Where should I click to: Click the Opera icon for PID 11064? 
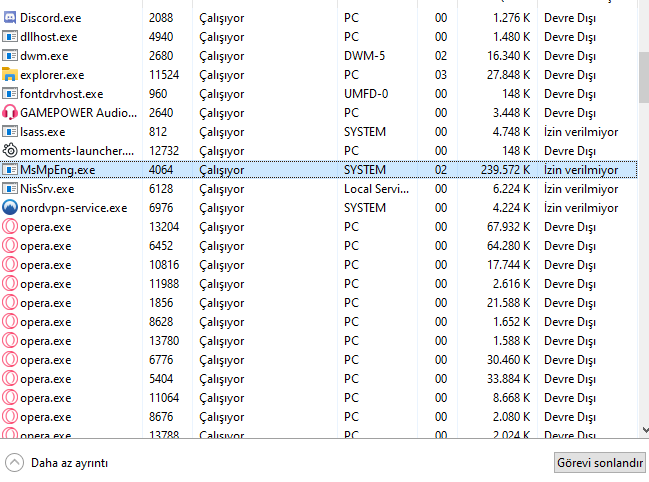(x=10, y=398)
